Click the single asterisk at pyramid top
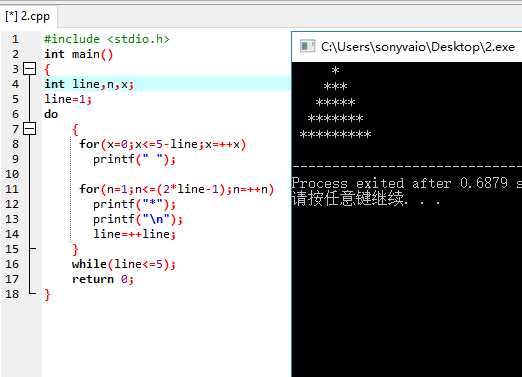Screen dimensions: 522x377 point(335,70)
